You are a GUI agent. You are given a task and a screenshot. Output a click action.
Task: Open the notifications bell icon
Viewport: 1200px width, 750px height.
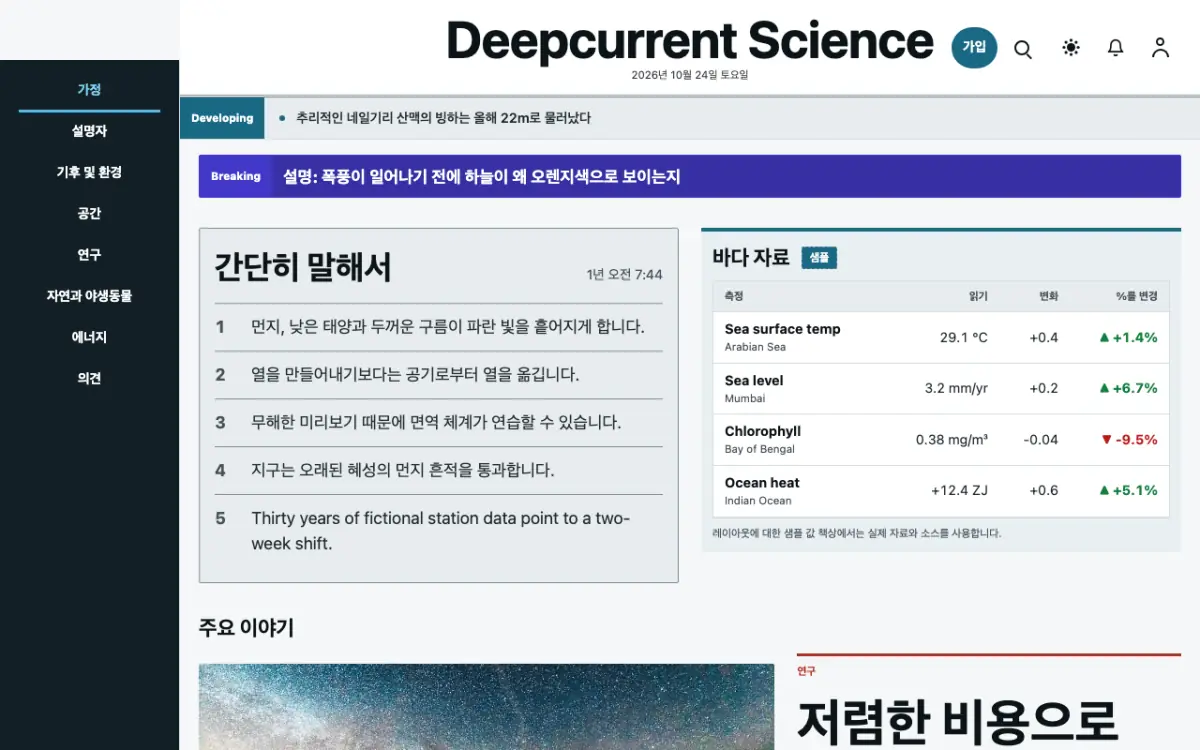point(1116,48)
